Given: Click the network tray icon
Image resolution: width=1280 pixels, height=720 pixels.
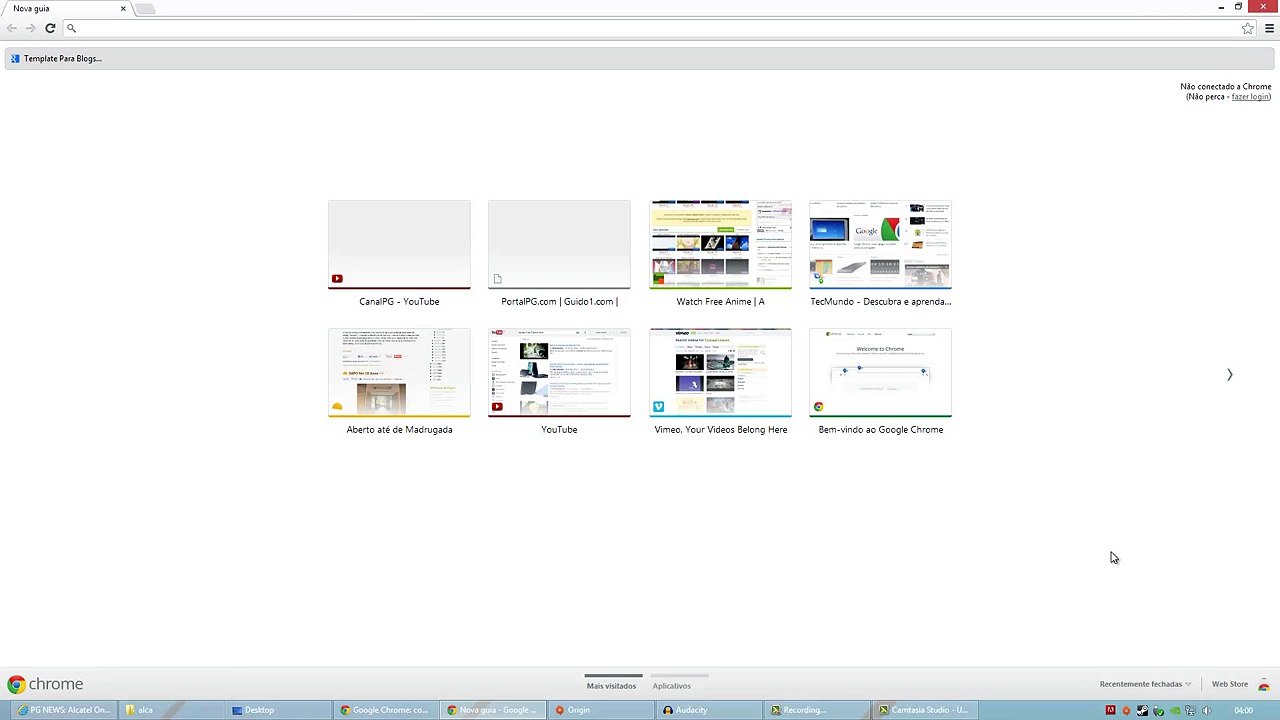Looking at the screenshot, I should pos(1190,710).
